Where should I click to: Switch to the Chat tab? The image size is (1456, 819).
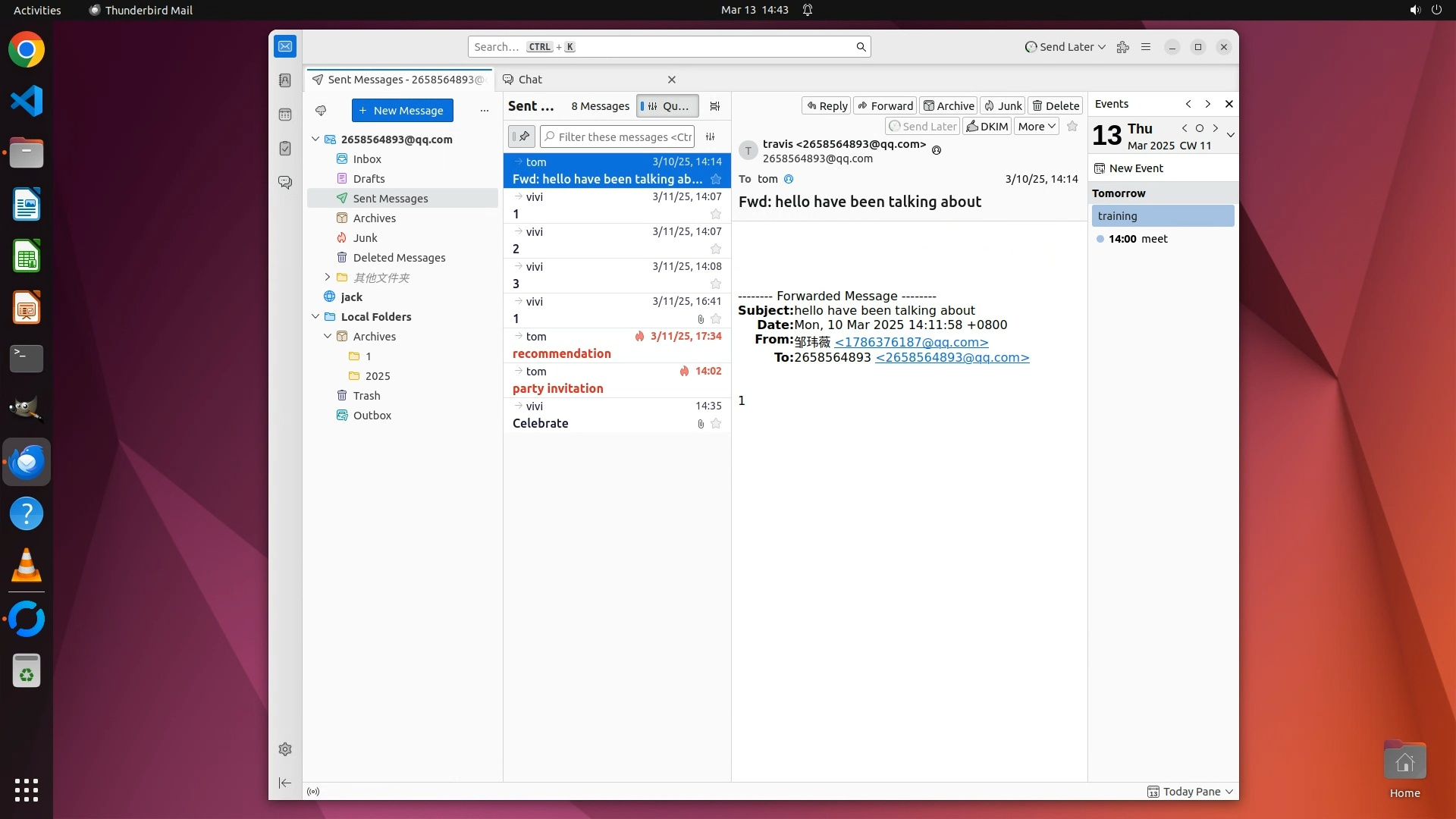point(530,80)
